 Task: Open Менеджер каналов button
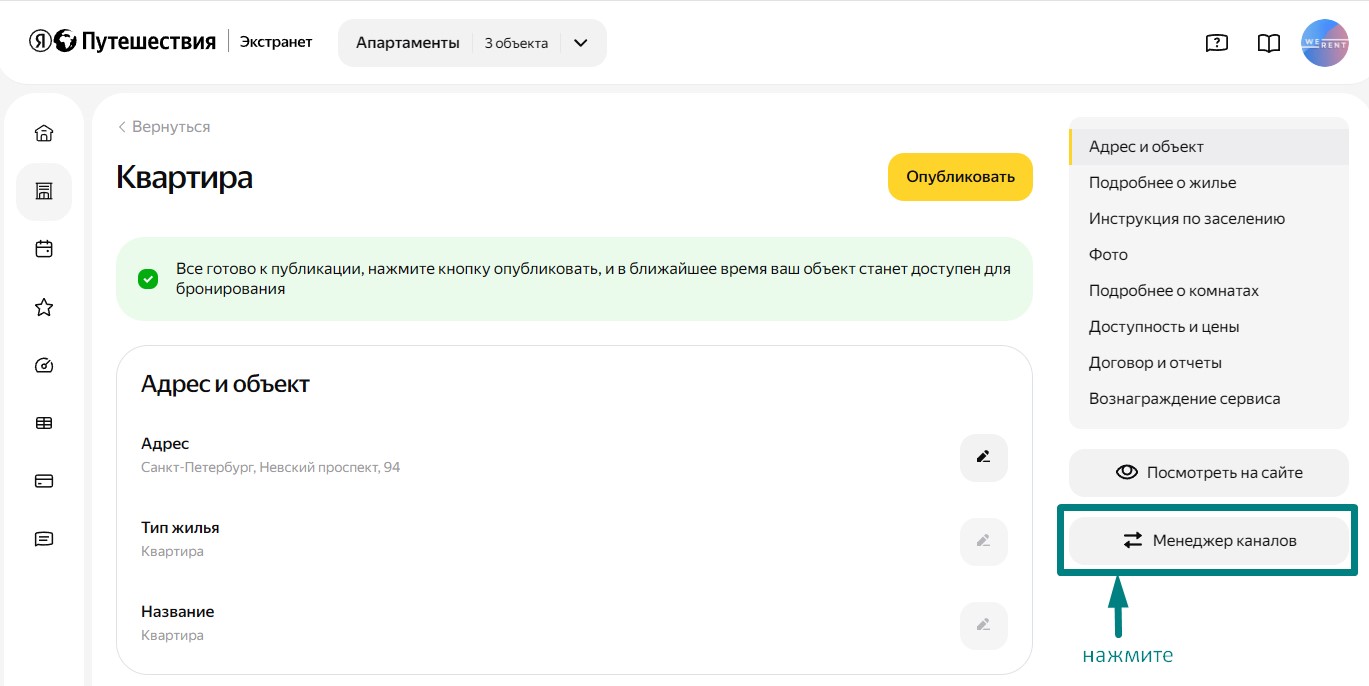coord(1209,541)
